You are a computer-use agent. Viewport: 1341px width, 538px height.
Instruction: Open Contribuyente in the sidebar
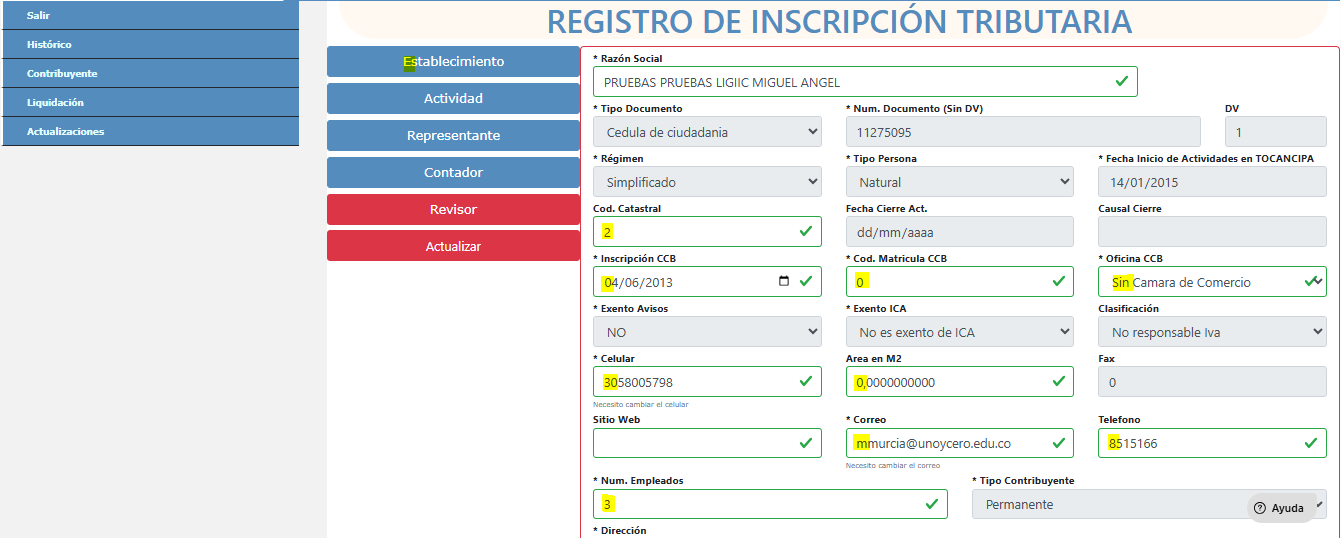point(150,73)
